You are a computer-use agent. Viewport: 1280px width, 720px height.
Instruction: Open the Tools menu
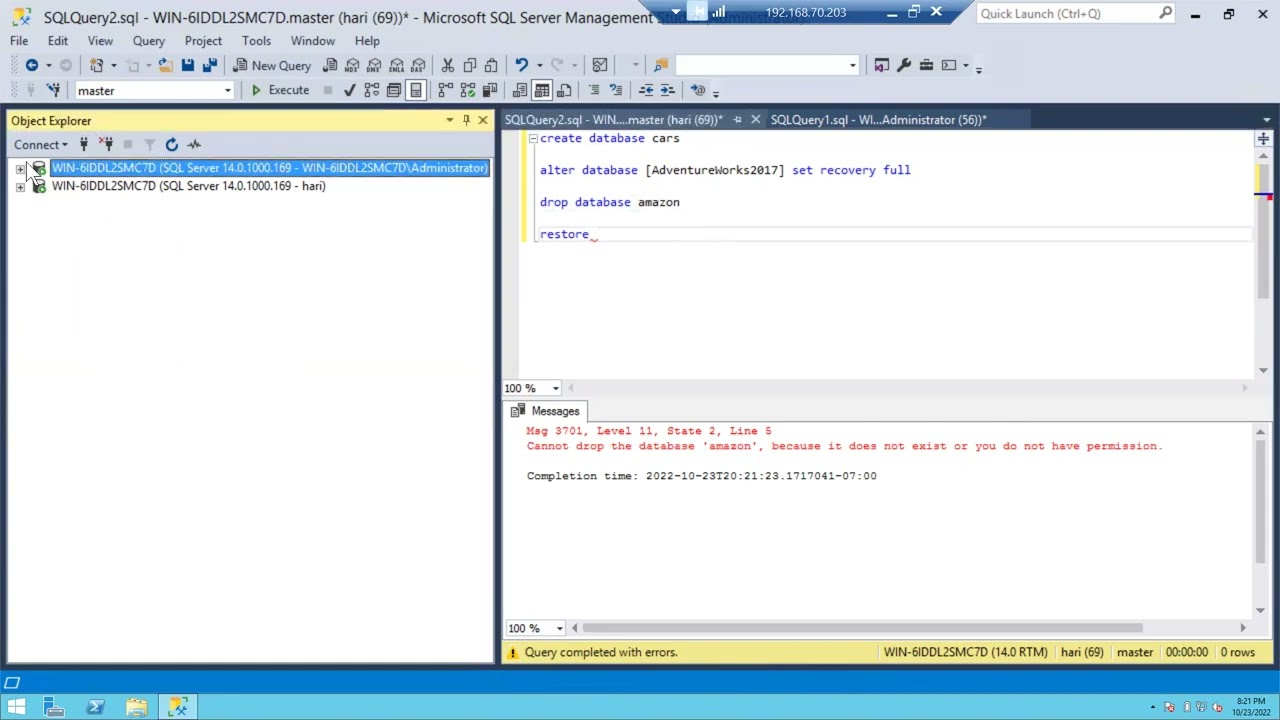(x=256, y=41)
